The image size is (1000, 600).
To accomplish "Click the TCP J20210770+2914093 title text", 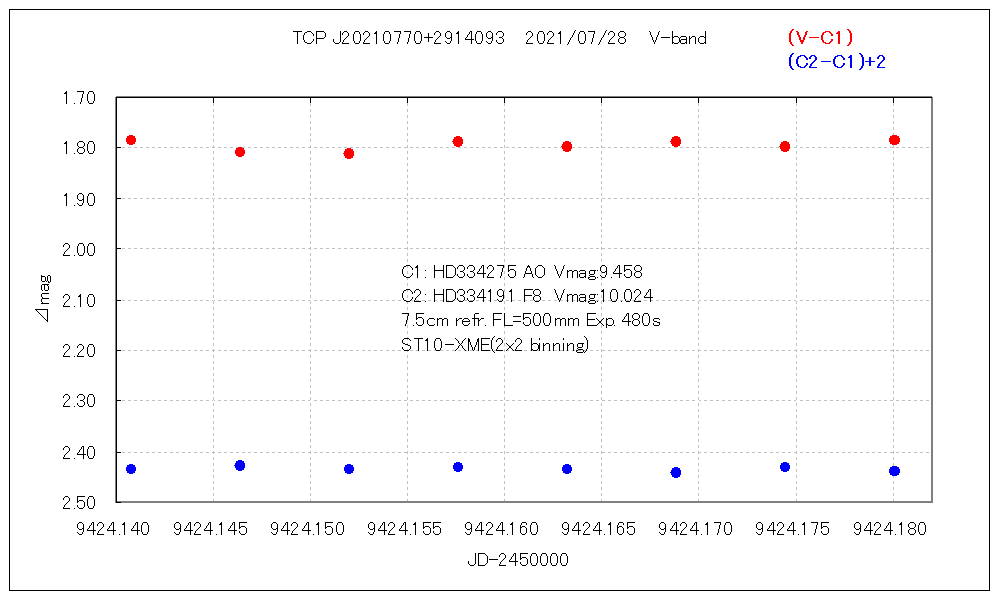I will (400, 38).
